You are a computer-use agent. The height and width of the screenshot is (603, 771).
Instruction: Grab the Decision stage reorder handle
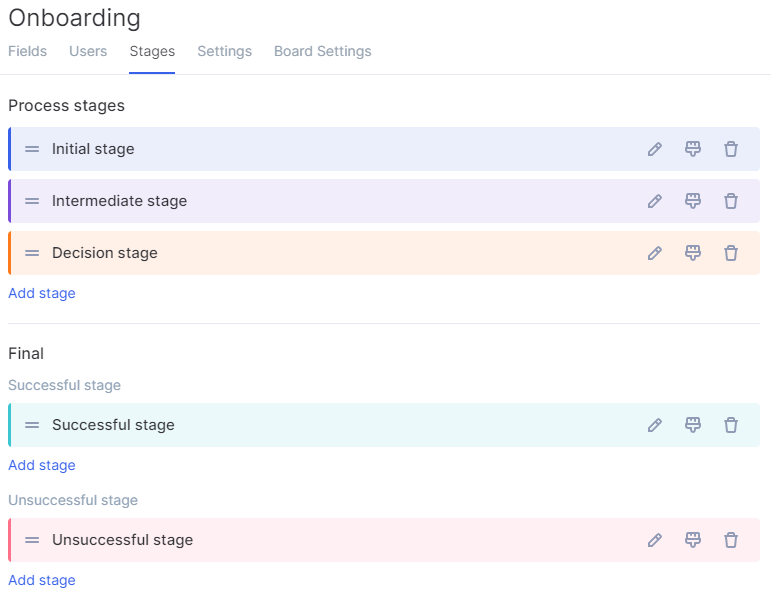pos(32,253)
